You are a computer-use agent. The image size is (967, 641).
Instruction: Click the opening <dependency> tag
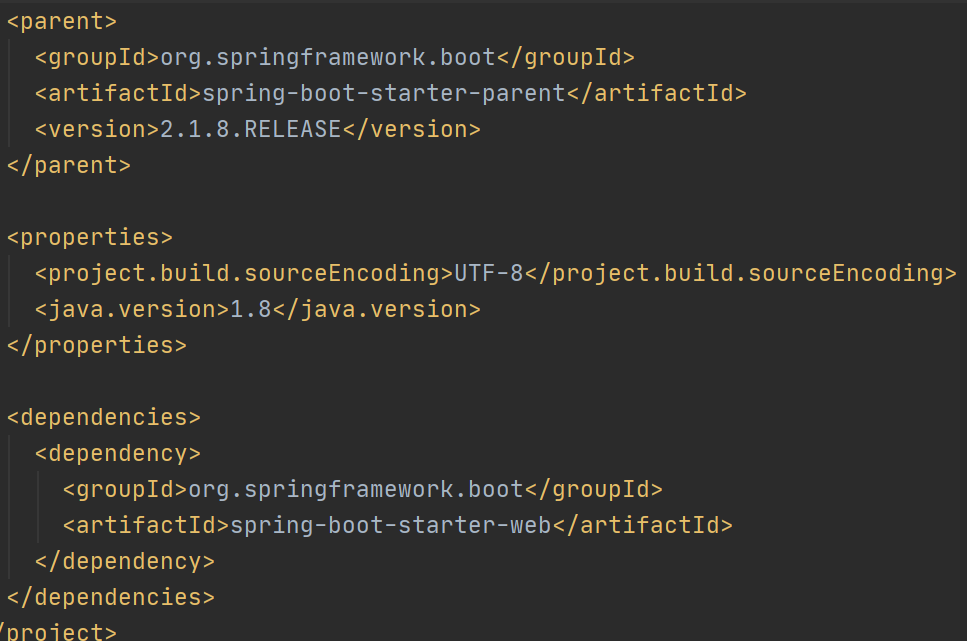point(118,454)
